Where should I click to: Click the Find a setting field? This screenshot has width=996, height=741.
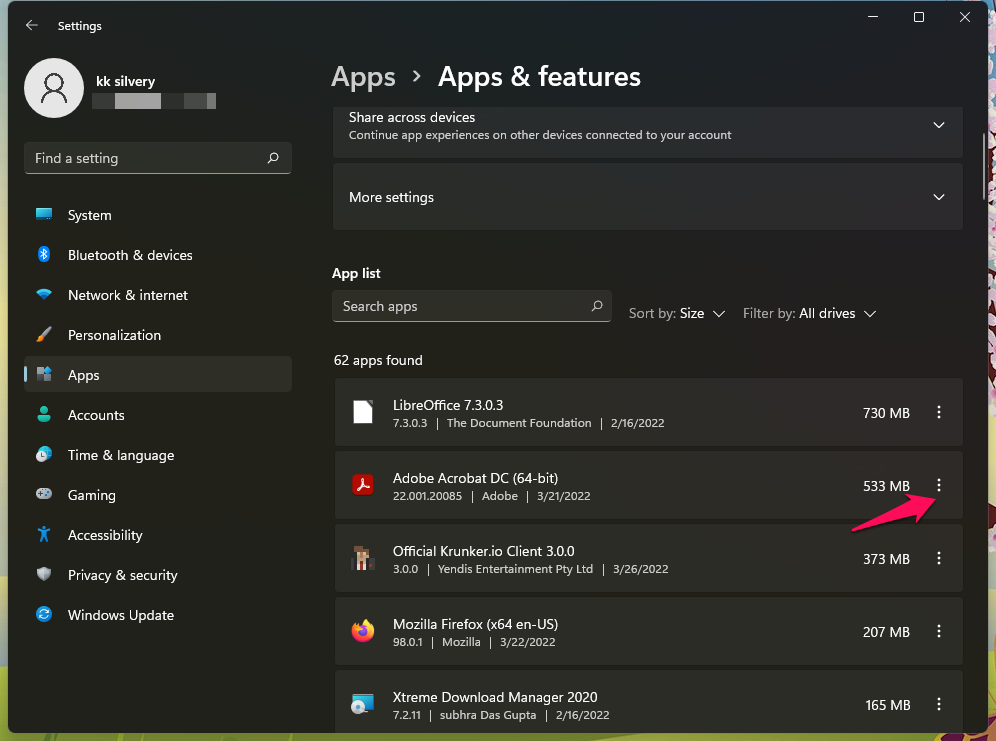click(158, 158)
